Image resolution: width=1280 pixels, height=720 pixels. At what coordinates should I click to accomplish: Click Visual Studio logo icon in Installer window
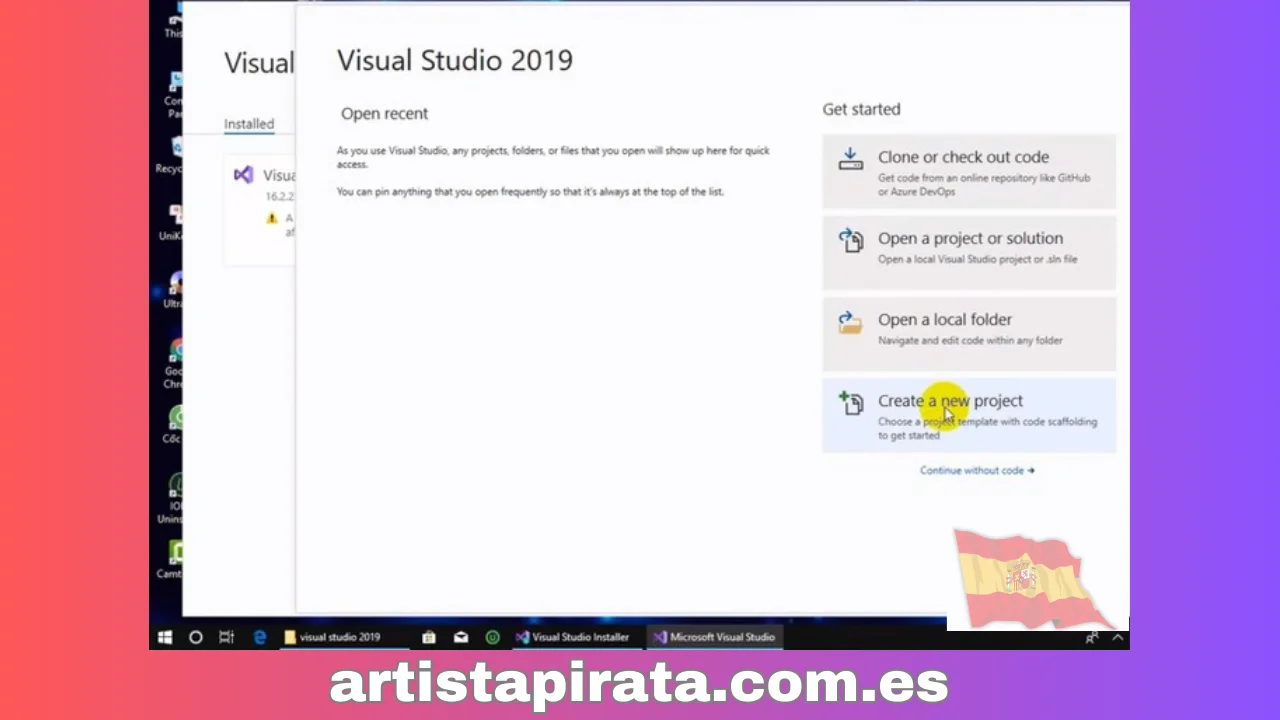coord(243,175)
